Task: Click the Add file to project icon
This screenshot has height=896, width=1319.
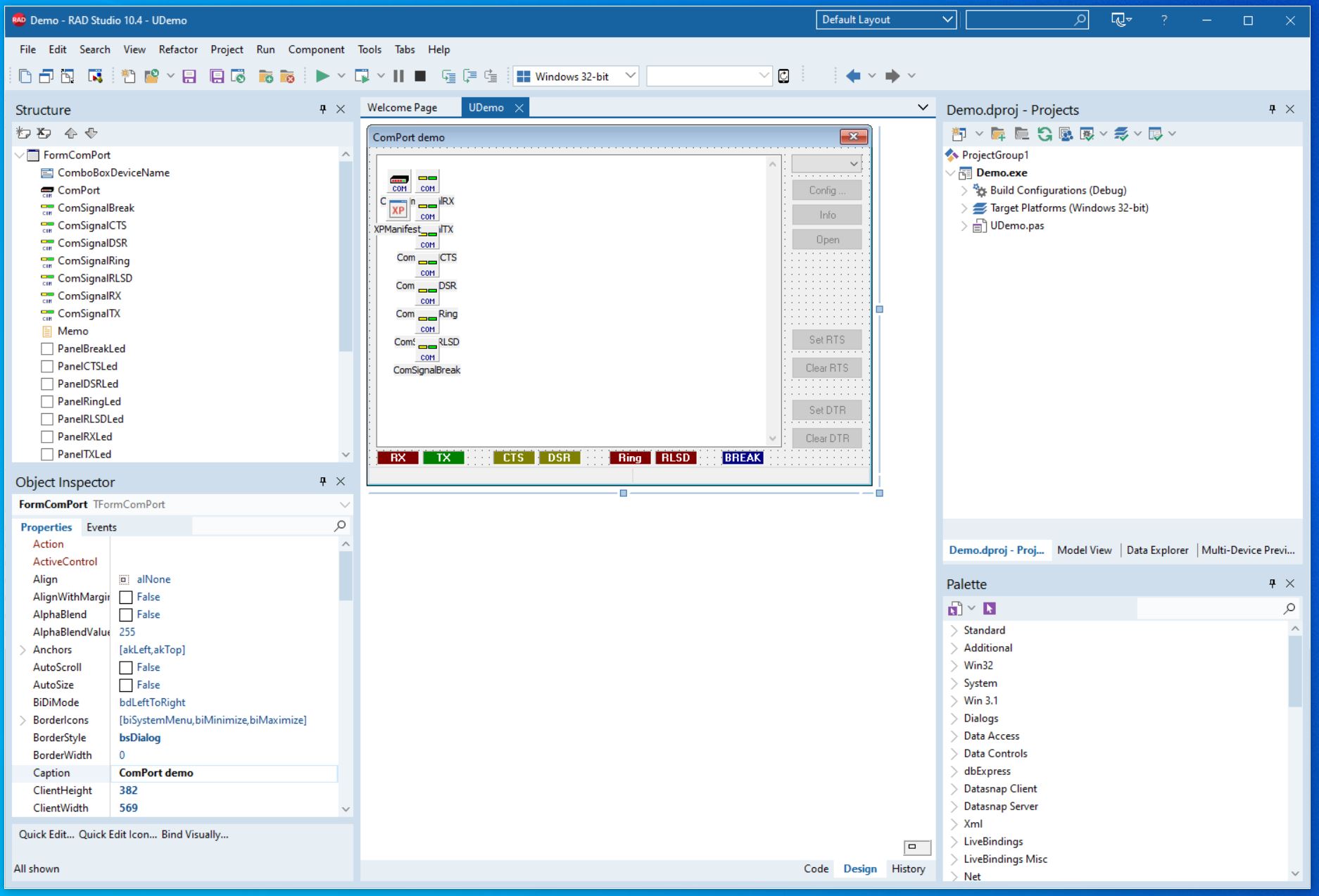Action: 265,76
